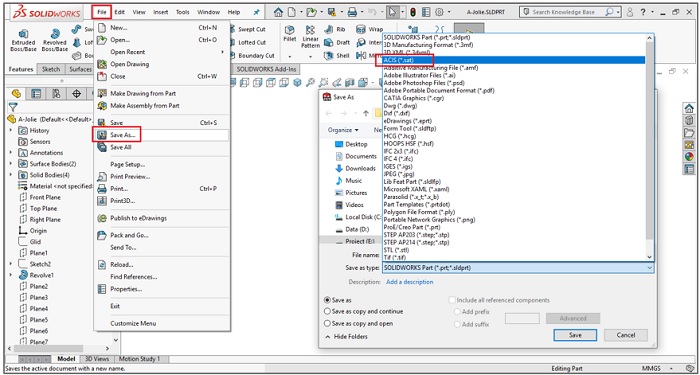Open the MMGS unit system in status bar
Viewport: 700px width, 375px height.
[656, 369]
